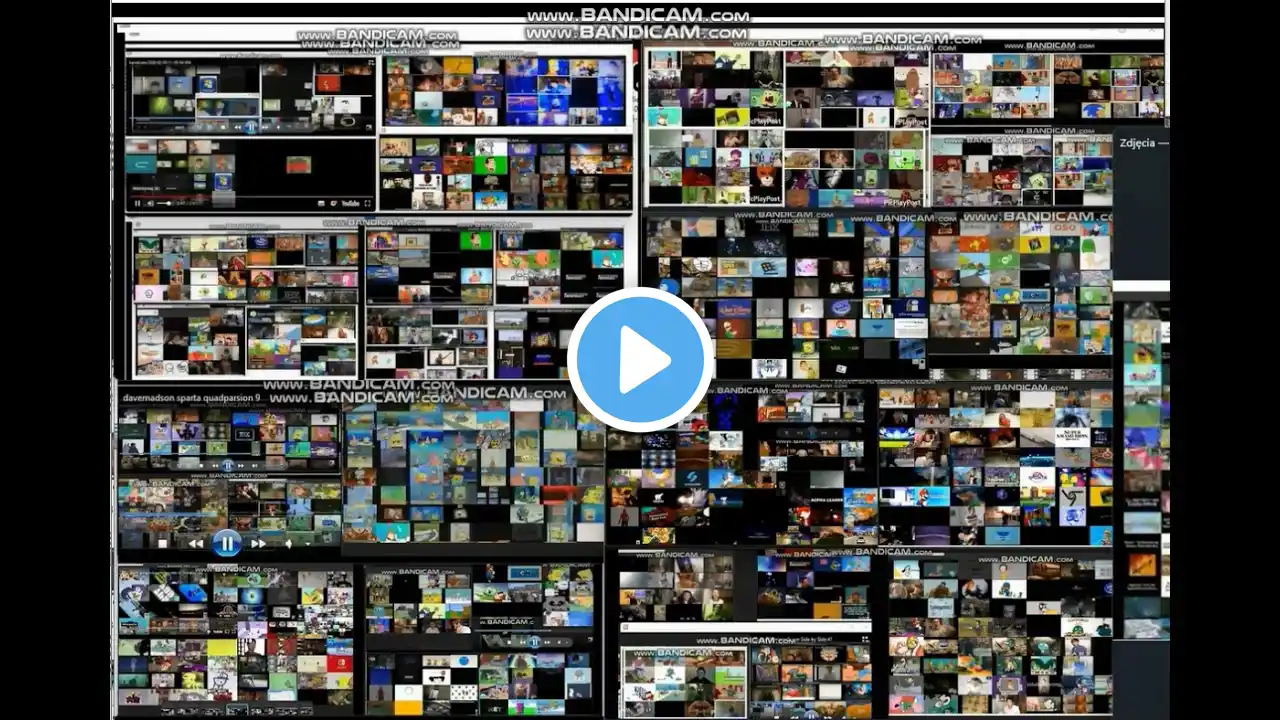The image size is (1280, 720).
Task: Select the 'davemadson sparta quadparsion 9' title text
Action: coord(191,398)
